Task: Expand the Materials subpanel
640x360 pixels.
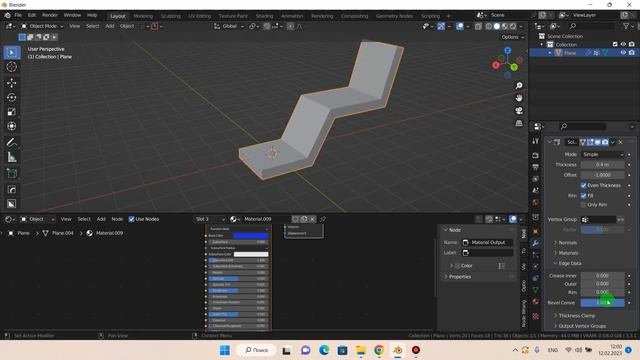Action: (x=568, y=253)
